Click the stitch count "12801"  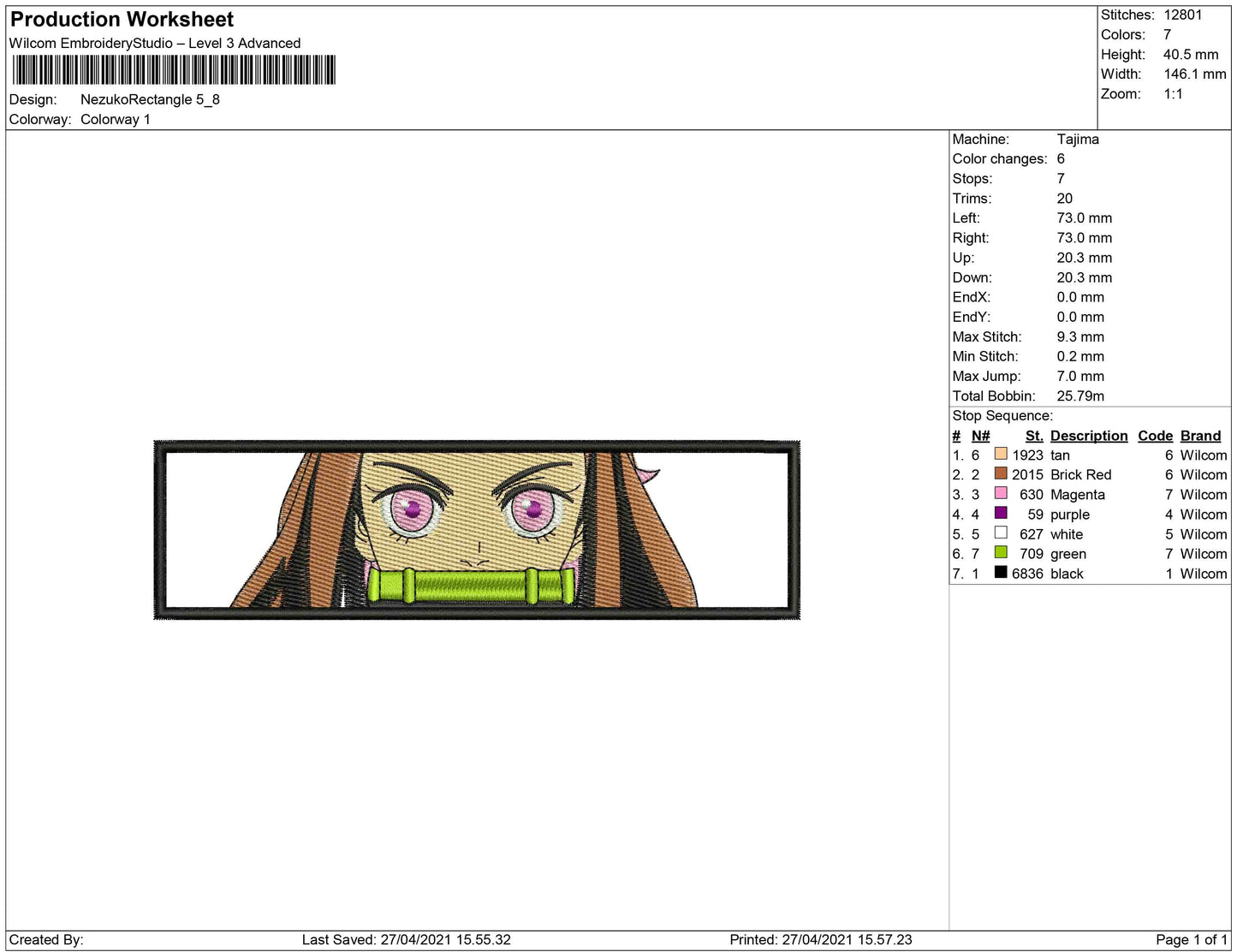click(1183, 15)
